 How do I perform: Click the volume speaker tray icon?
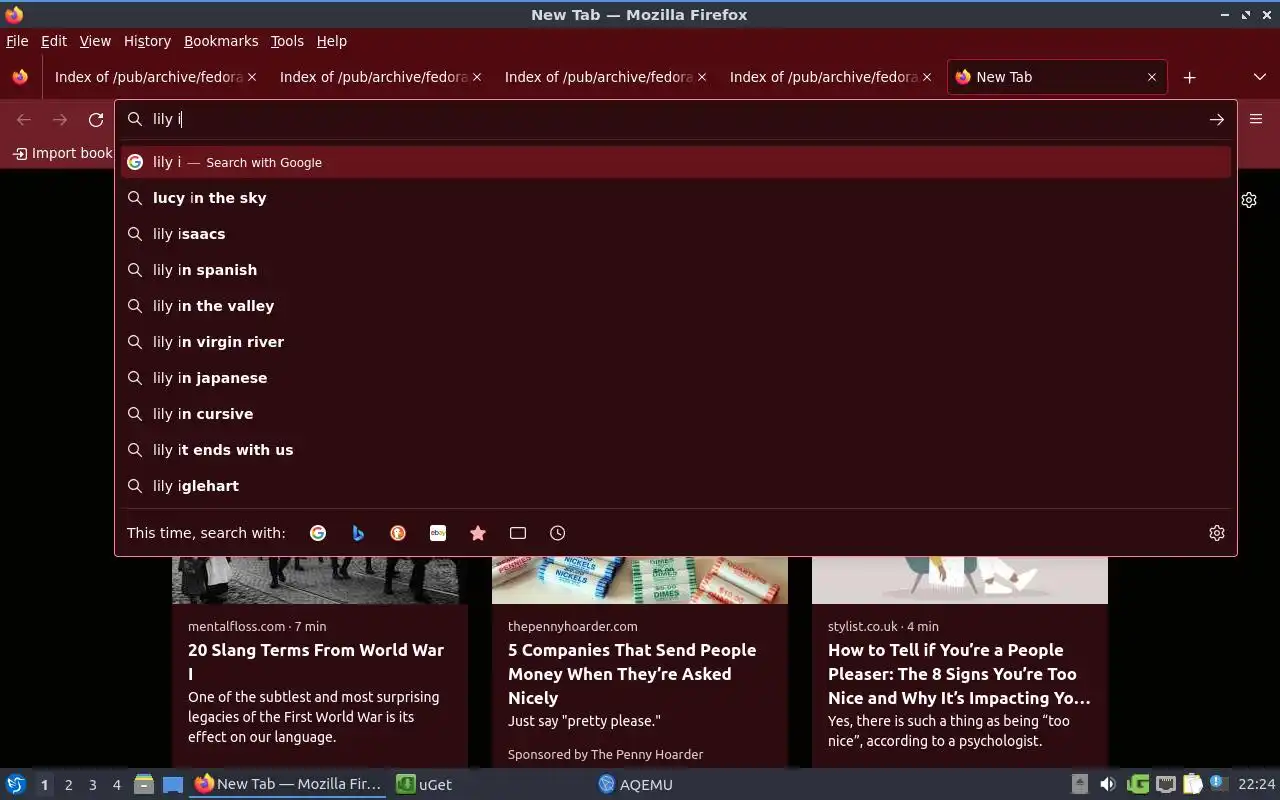tap(1107, 784)
